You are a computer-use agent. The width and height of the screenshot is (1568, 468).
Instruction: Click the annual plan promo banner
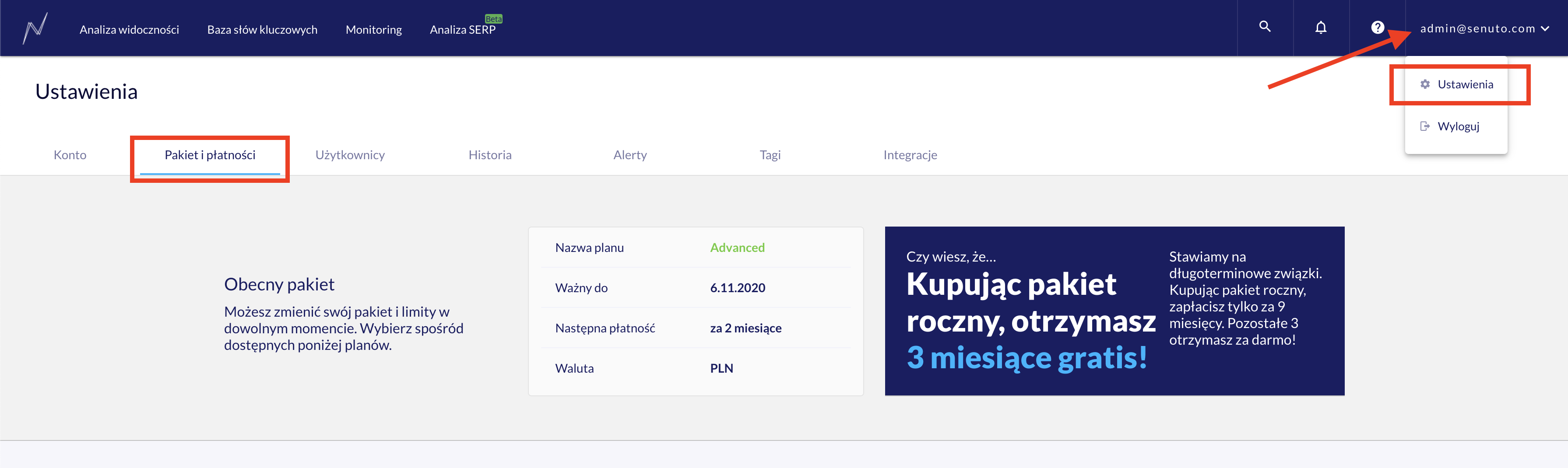pos(1114,311)
